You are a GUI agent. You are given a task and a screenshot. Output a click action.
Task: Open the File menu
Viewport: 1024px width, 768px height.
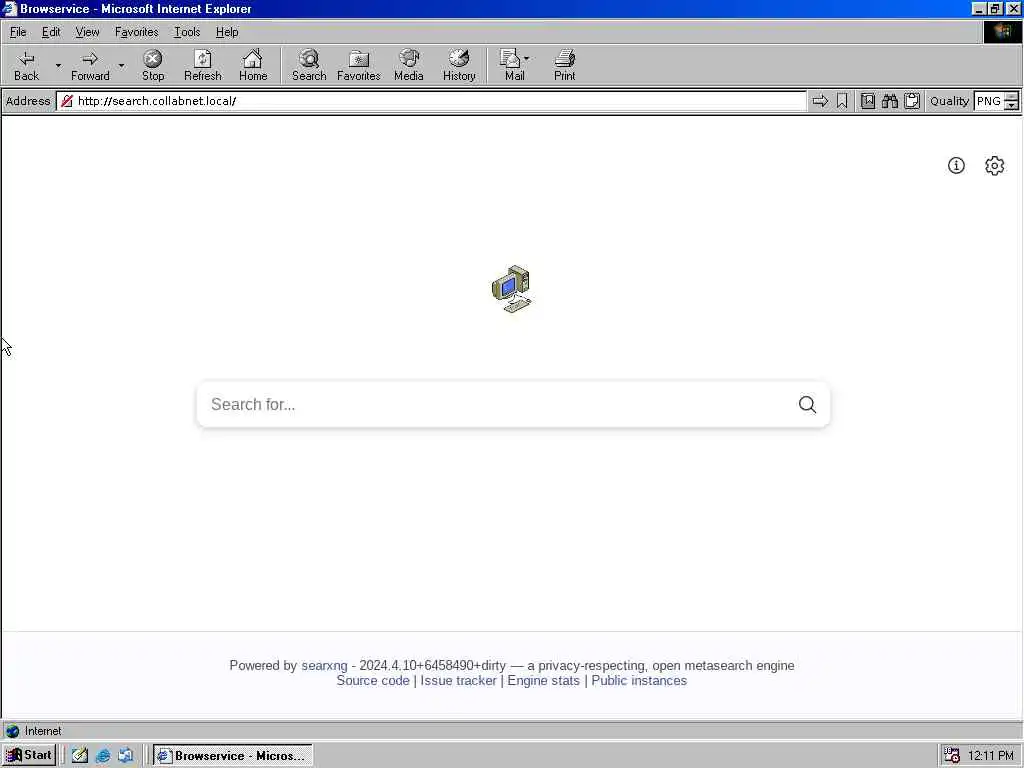18,32
